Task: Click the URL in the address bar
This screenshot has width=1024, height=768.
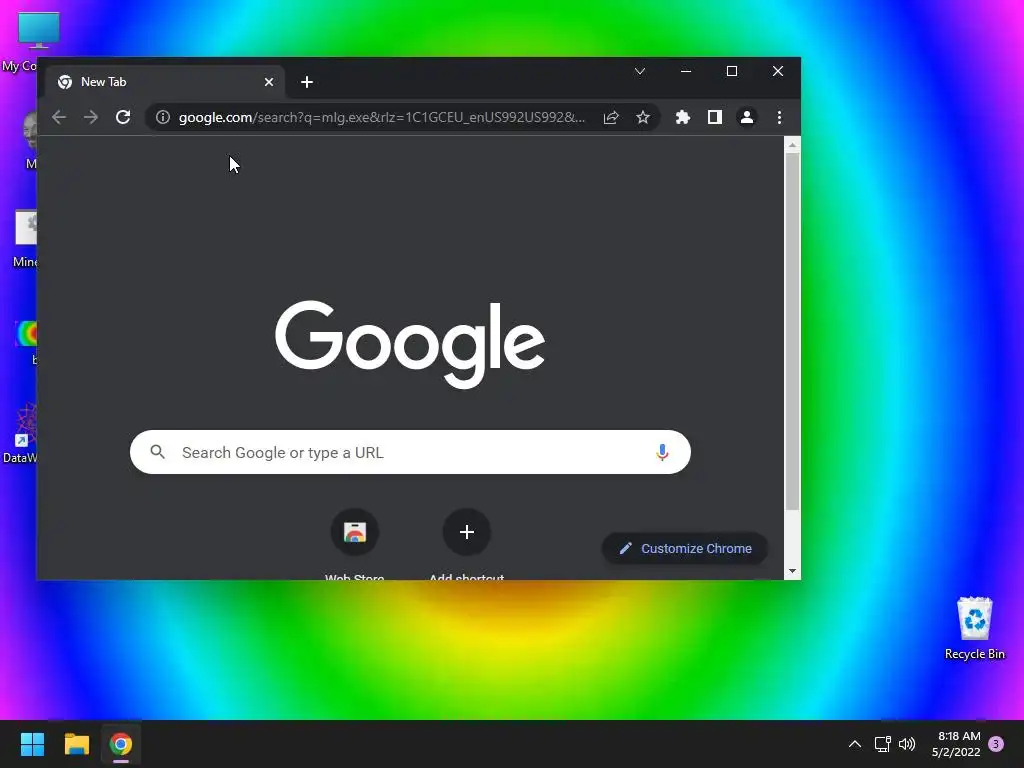Action: pyautogui.click(x=382, y=118)
